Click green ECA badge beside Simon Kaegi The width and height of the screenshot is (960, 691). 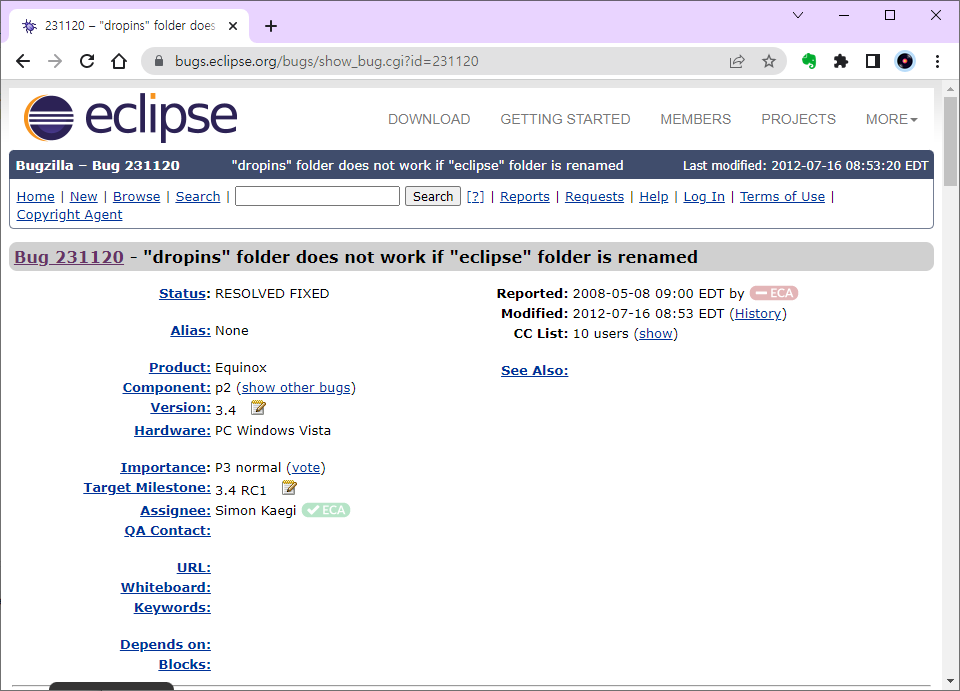[x=326, y=510]
